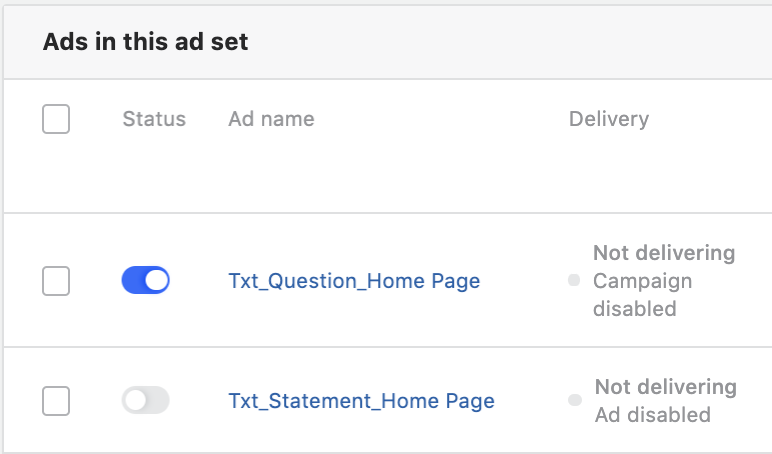Turn off the Txt_Question_Home Page status toggle
The image size is (772, 454).
145,281
